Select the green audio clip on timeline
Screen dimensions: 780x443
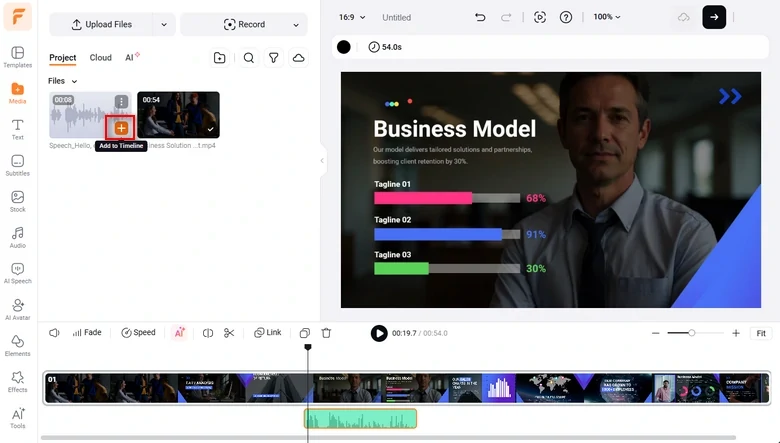pyautogui.click(x=361, y=419)
